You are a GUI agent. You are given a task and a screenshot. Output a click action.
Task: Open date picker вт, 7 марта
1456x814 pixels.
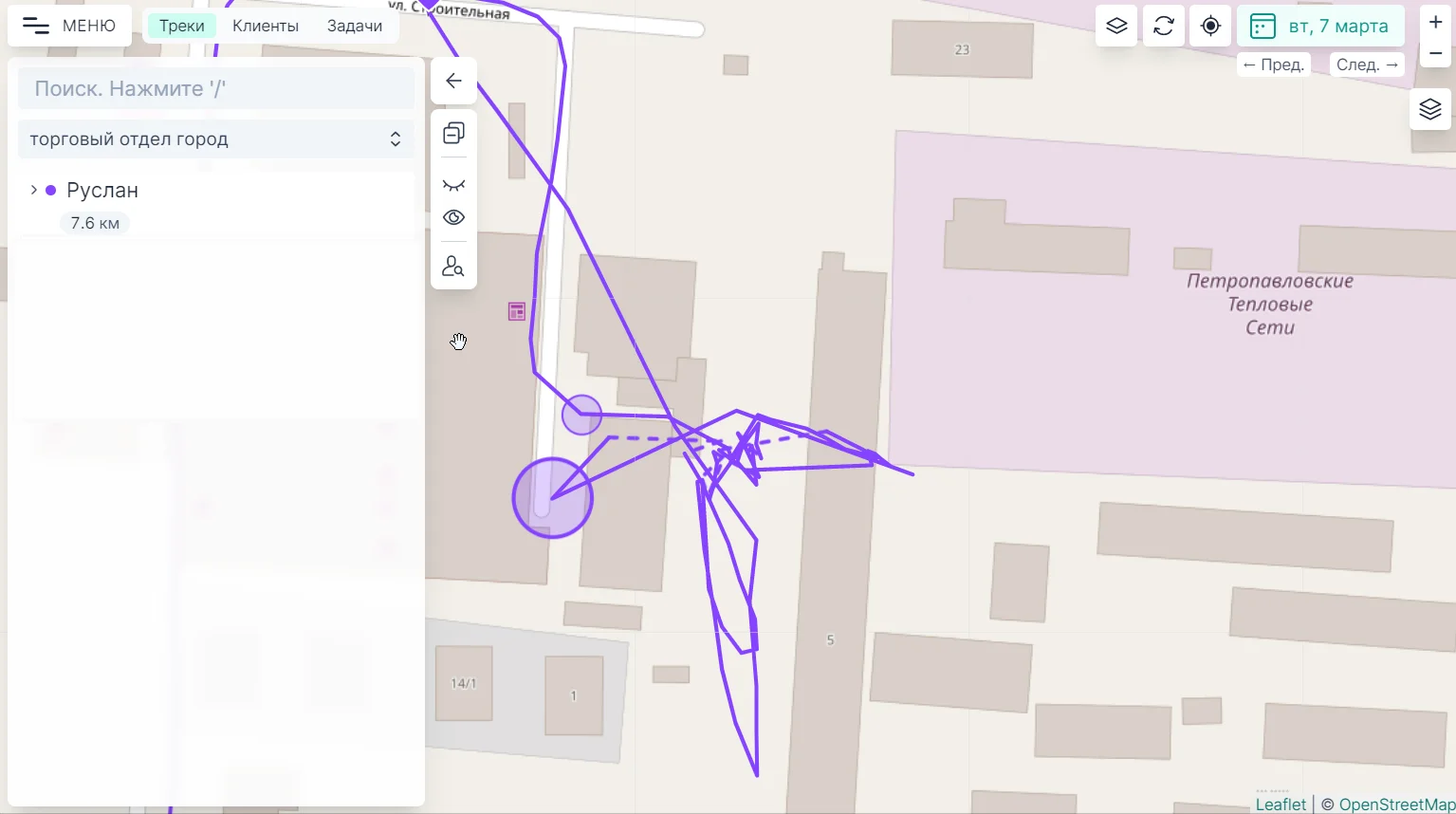tap(1319, 26)
